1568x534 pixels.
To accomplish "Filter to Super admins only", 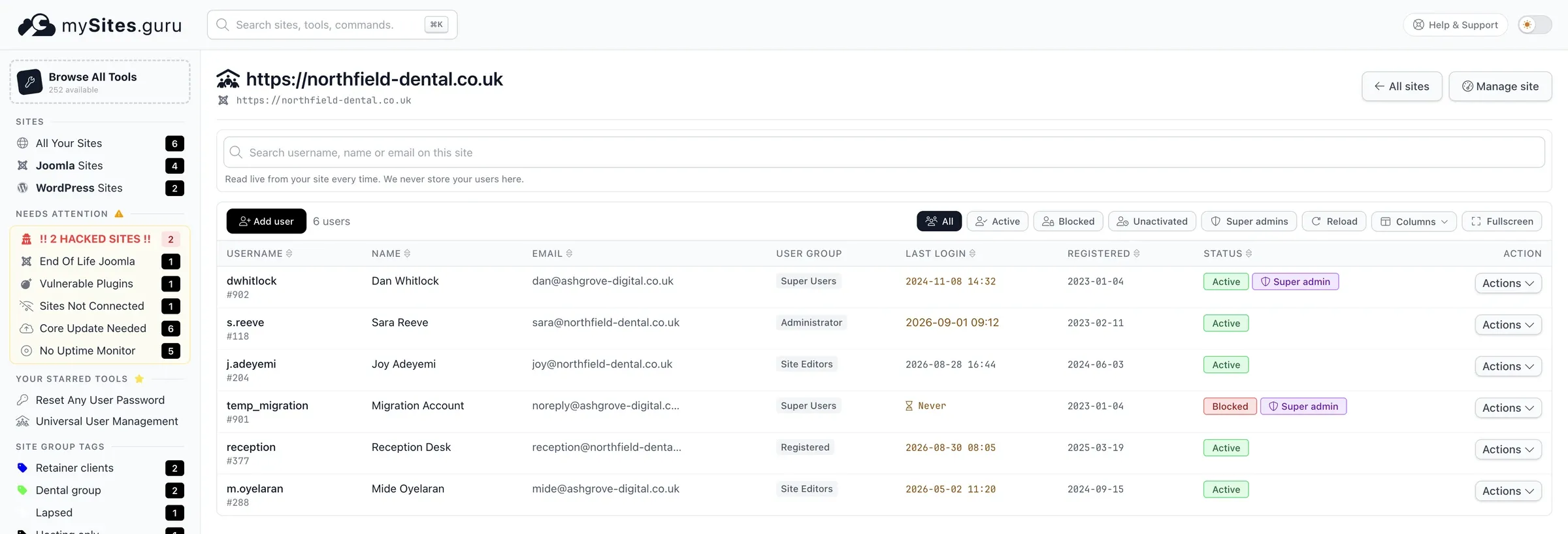I will tap(1249, 222).
